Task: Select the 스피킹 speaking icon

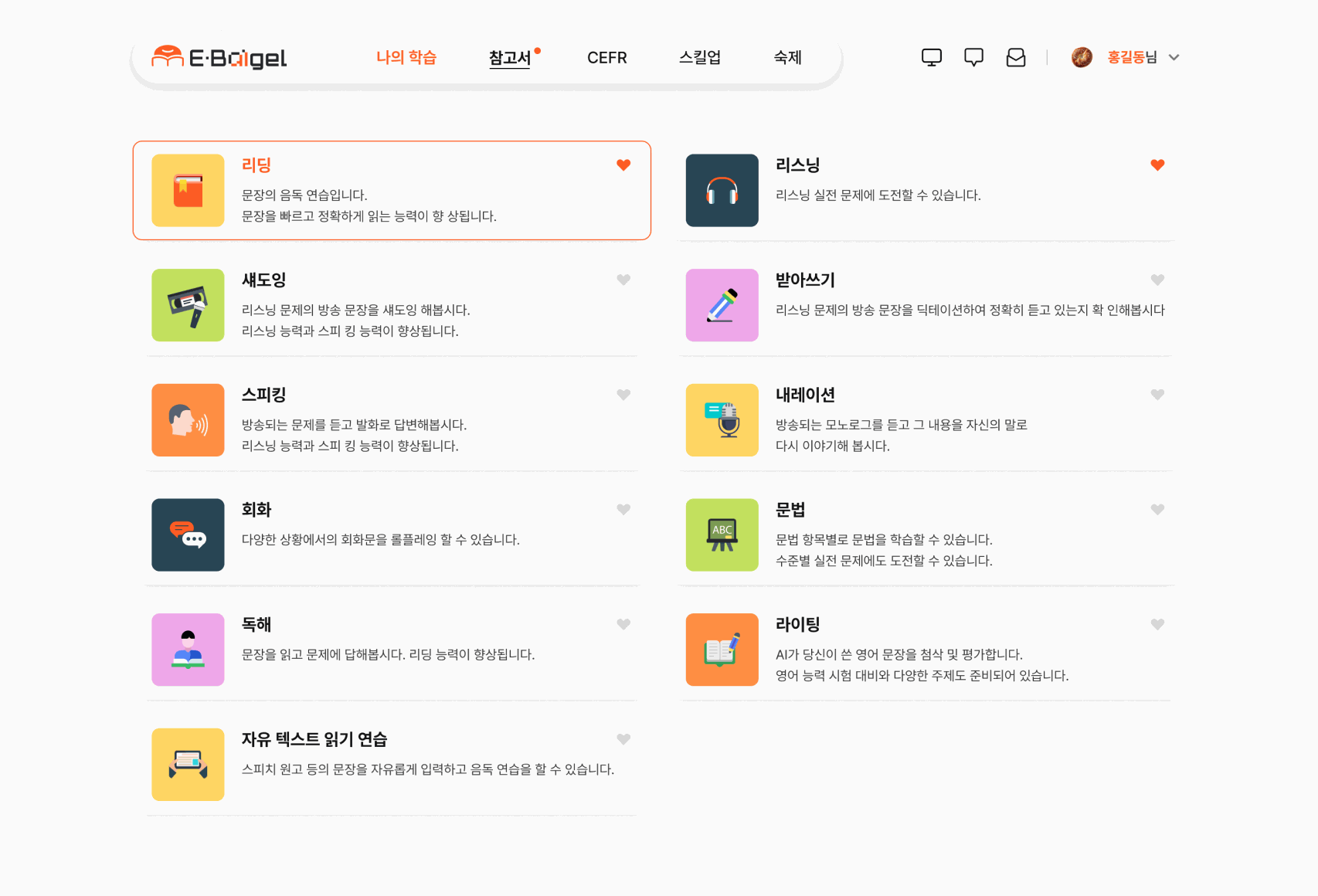Action: click(x=187, y=420)
